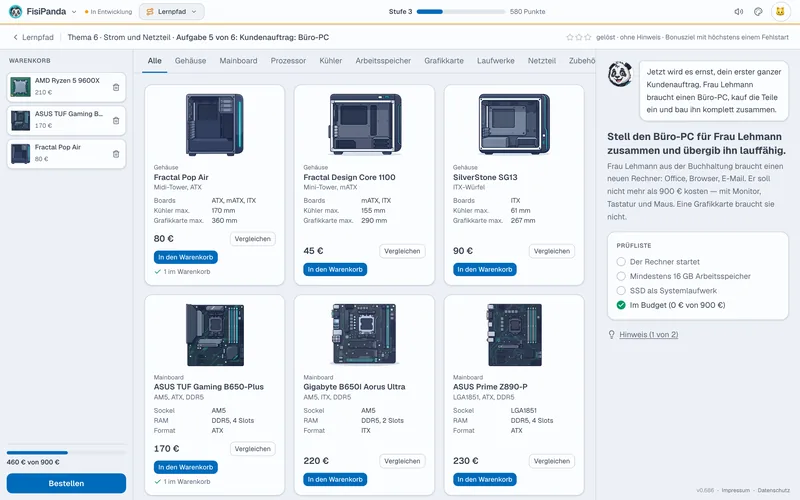The width and height of the screenshot is (800, 500).
Task: Click the second rating star
Action: (x=579, y=37)
